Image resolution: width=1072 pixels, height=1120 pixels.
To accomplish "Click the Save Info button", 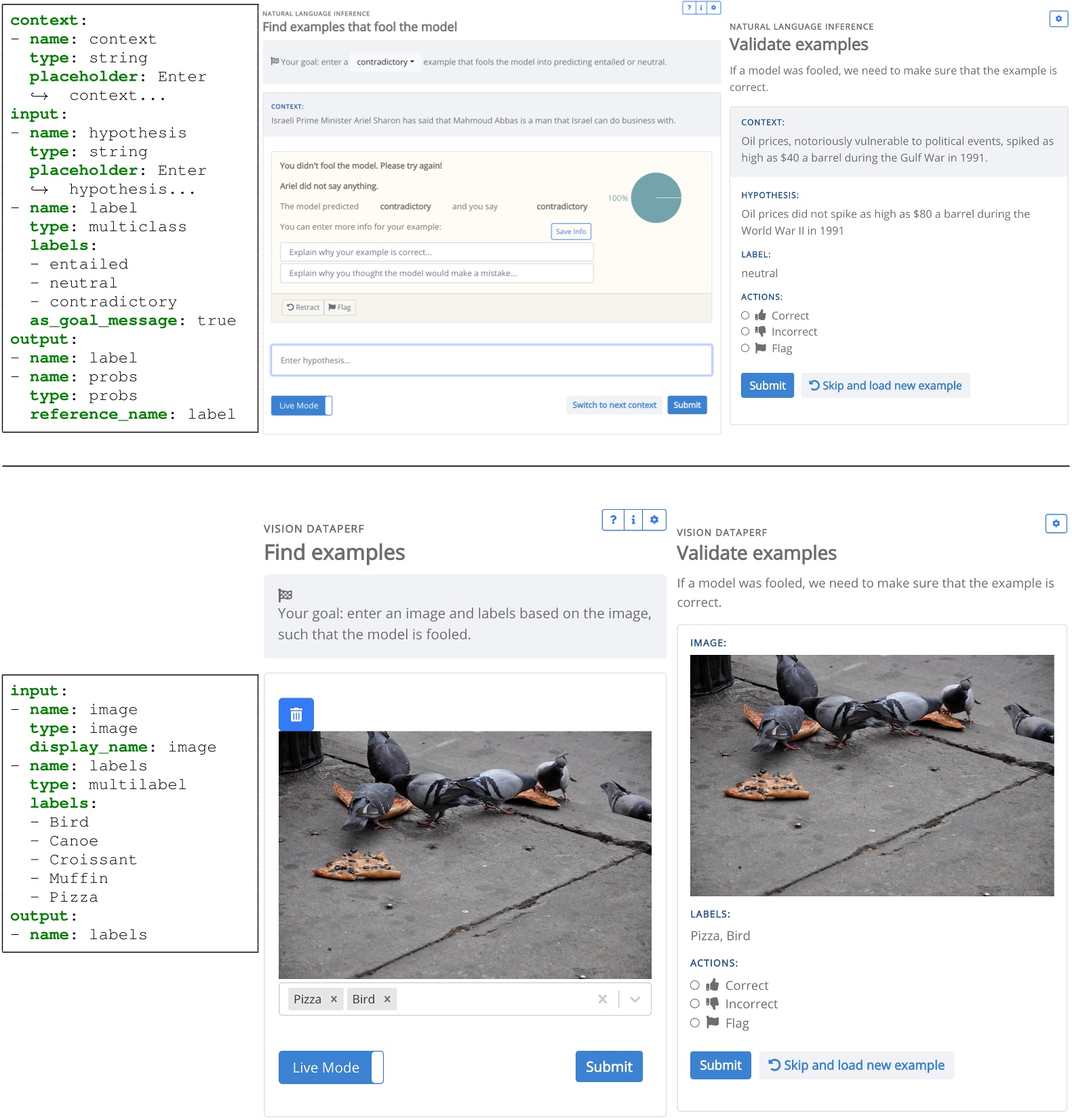I will click(570, 232).
